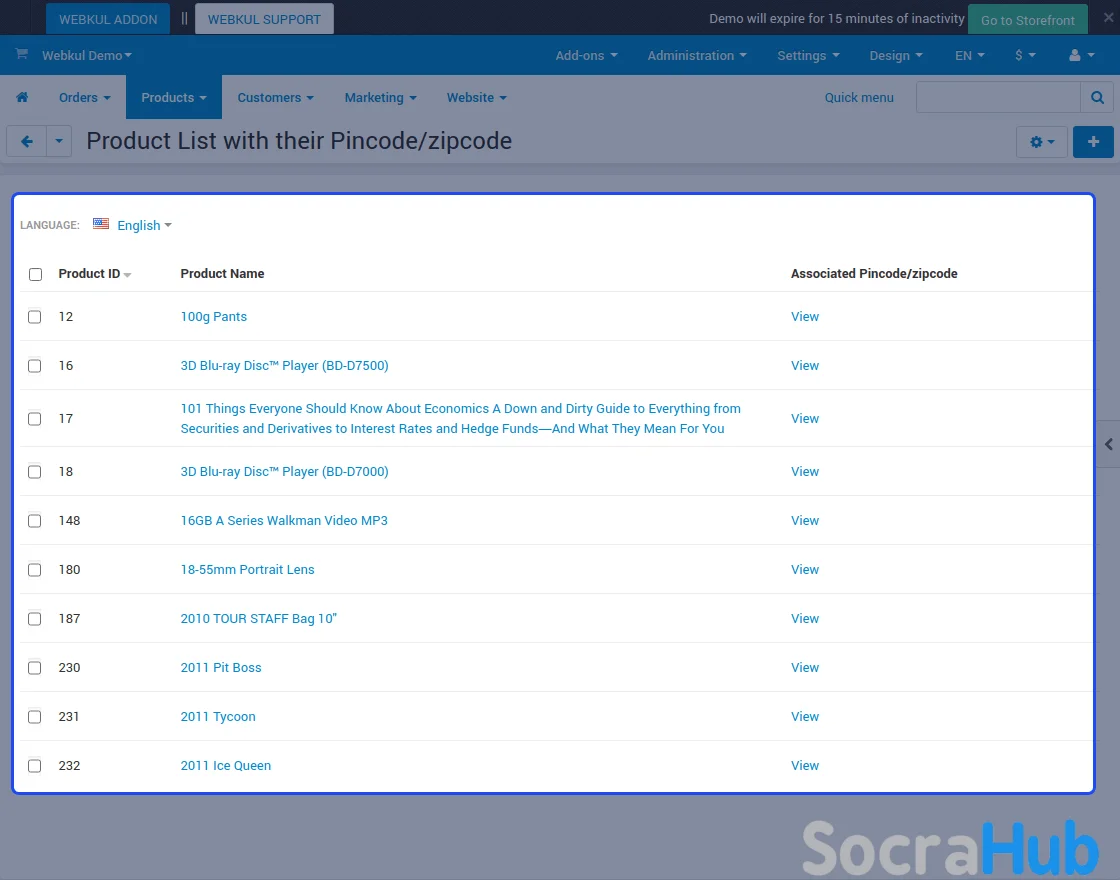Open the Website menu
Screen dimensions: 1120x880
point(476,97)
